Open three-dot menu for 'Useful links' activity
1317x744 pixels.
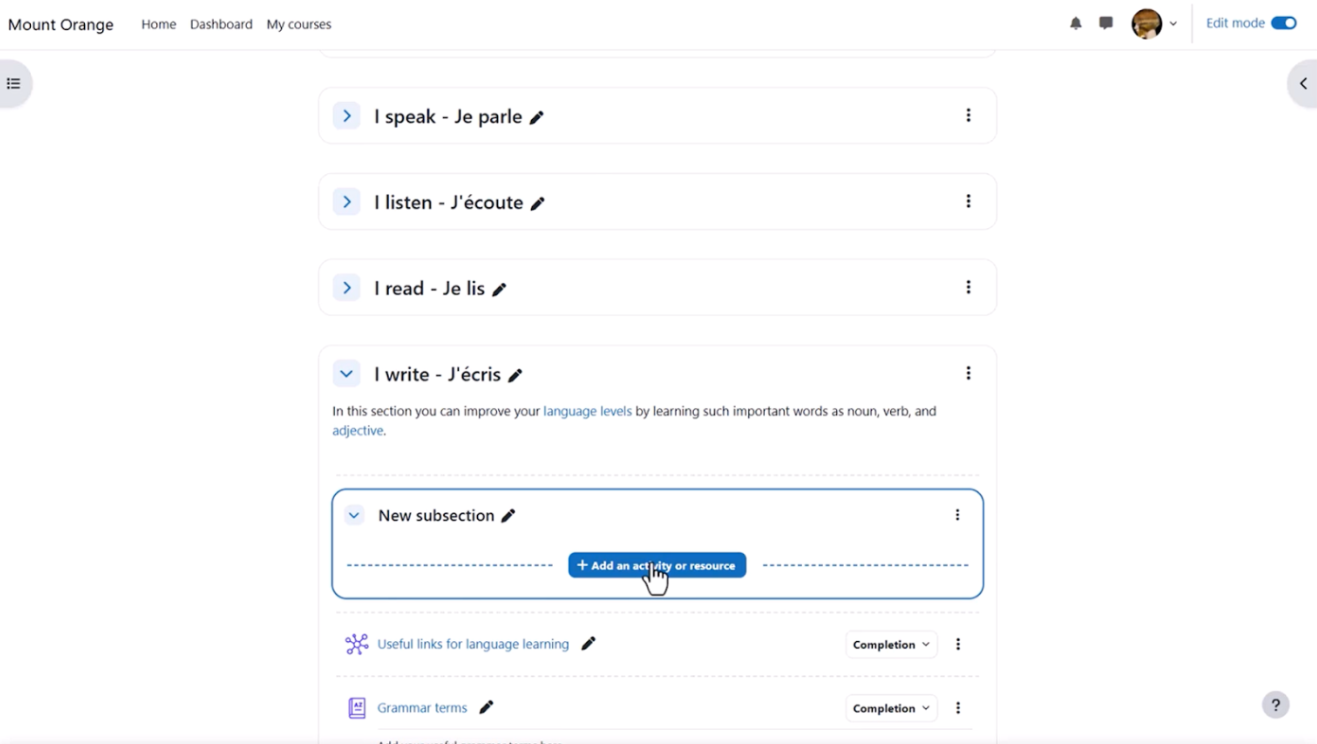[958, 645]
